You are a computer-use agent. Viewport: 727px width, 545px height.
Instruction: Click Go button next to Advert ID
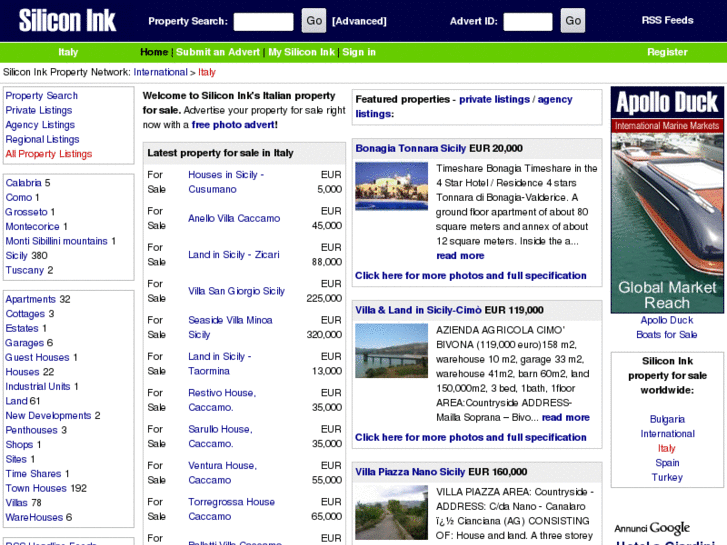click(573, 21)
